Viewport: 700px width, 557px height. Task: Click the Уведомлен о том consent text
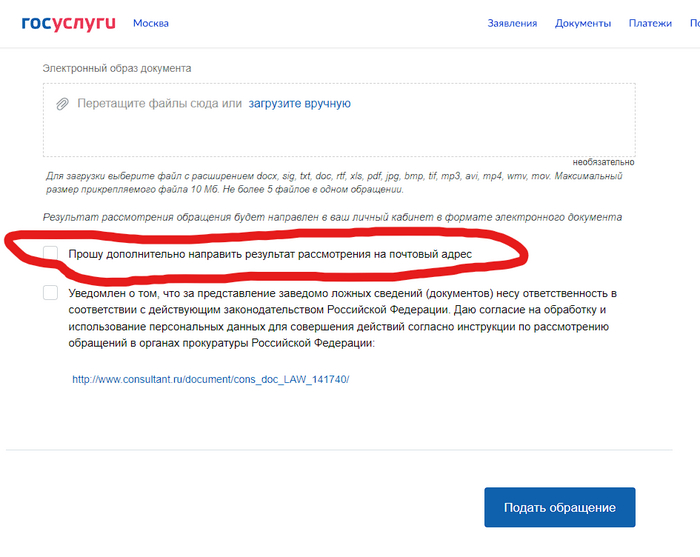pos(342,318)
